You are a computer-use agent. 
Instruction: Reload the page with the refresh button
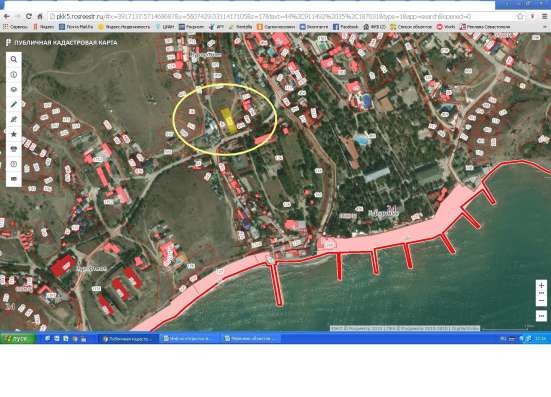pyautogui.click(x=29, y=16)
